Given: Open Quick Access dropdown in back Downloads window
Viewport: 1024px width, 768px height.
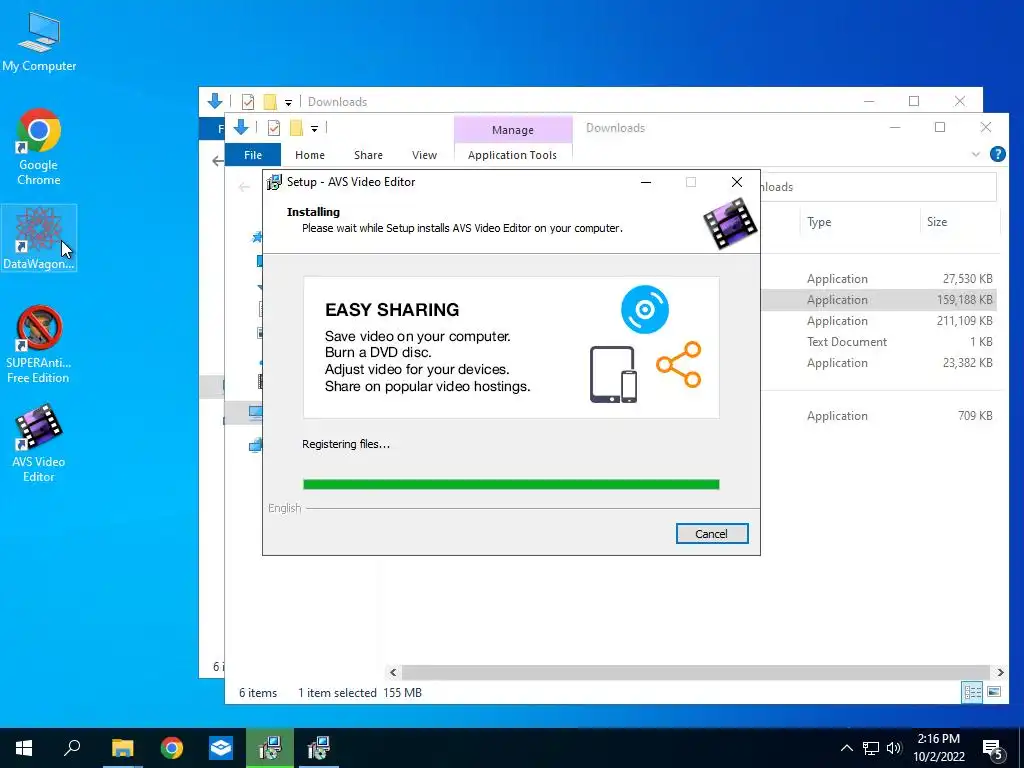Looking at the screenshot, I should click(288, 102).
